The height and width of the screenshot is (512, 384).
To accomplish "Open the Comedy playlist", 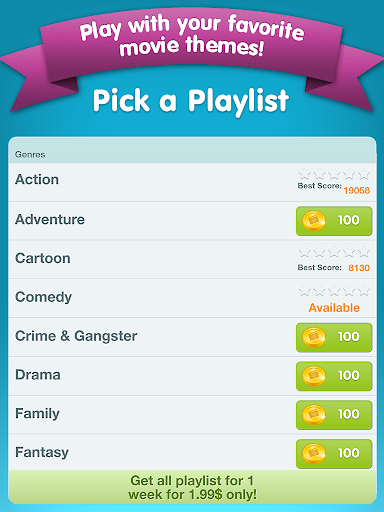I will coord(192,298).
